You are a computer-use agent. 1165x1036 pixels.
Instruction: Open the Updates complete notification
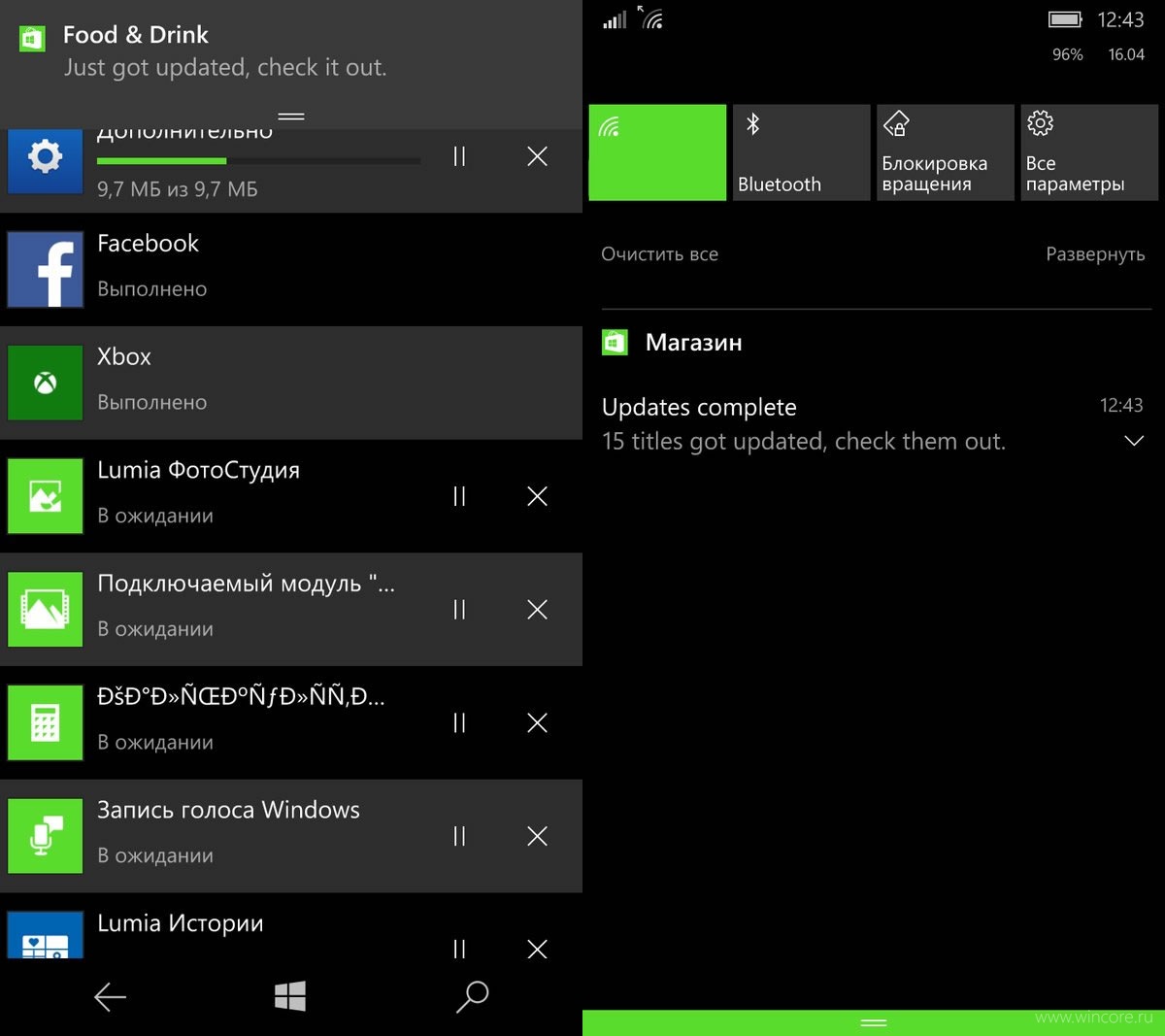(873, 424)
